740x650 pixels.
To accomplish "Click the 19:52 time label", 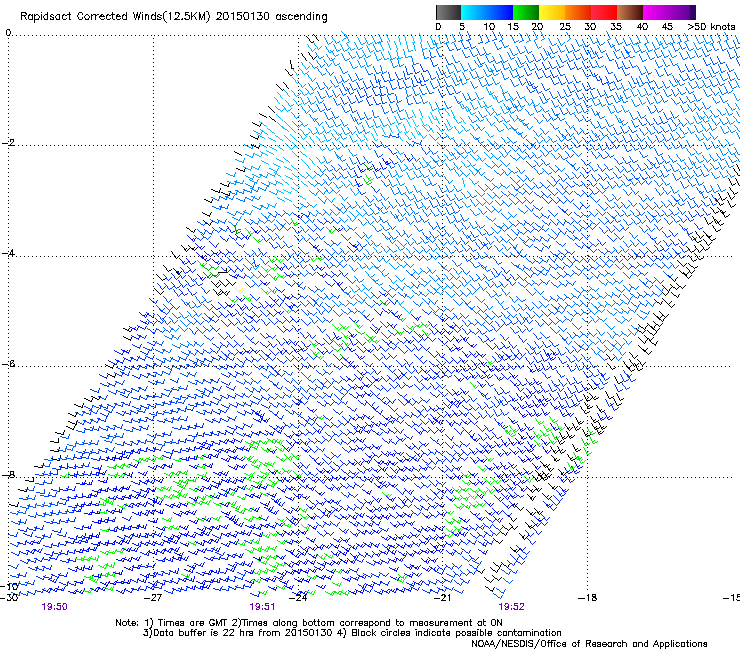I will pyautogui.click(x=512, y=607).
